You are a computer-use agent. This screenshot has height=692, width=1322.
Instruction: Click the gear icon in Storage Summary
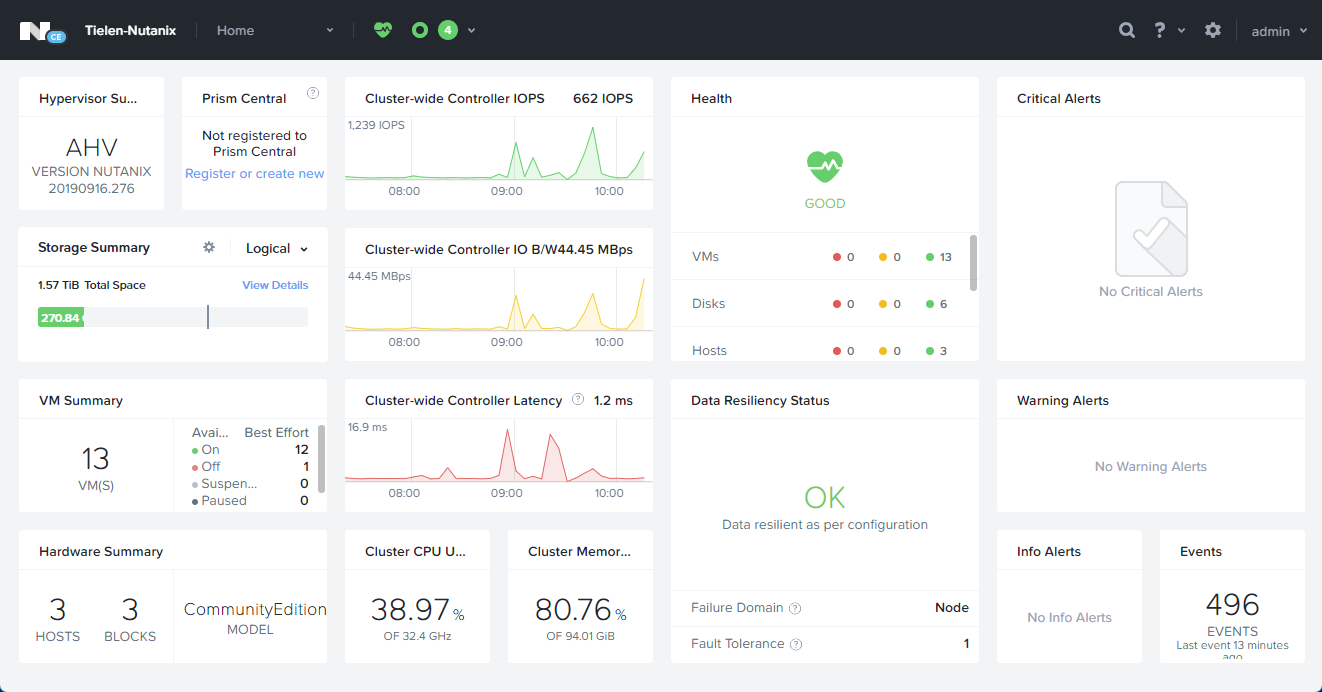[x=209, y=247]
